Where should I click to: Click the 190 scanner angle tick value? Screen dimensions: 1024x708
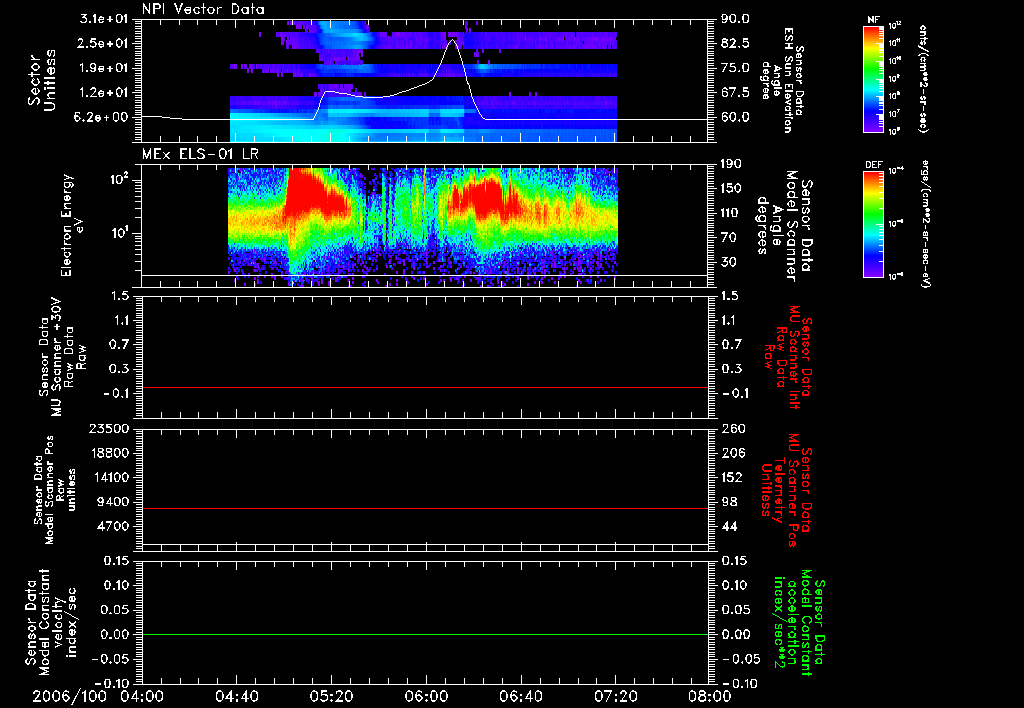(731, 164)
